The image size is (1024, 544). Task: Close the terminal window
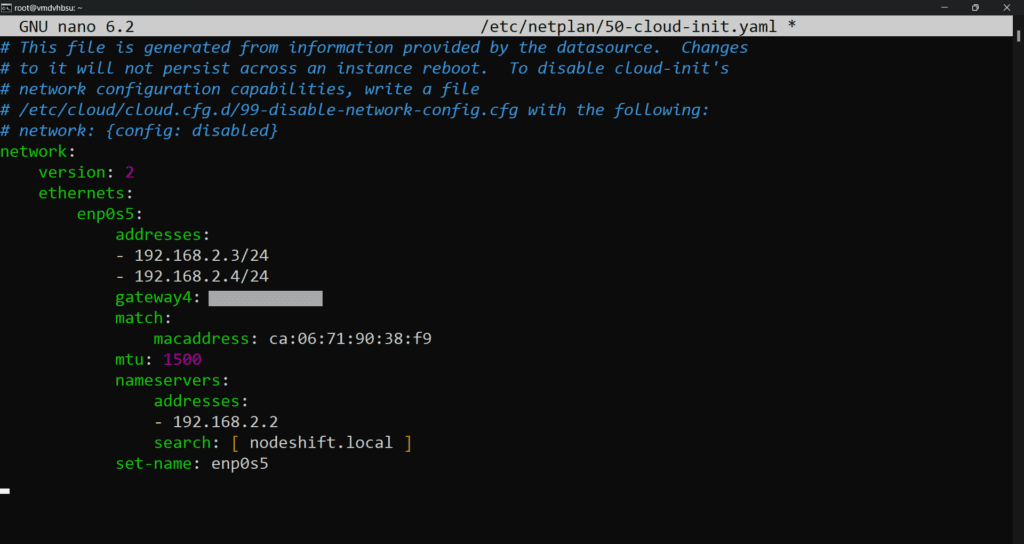click(x=1010, y=7)
